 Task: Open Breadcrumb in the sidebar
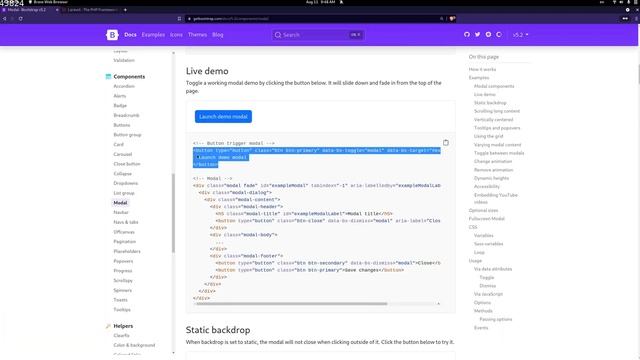point(127,116)
